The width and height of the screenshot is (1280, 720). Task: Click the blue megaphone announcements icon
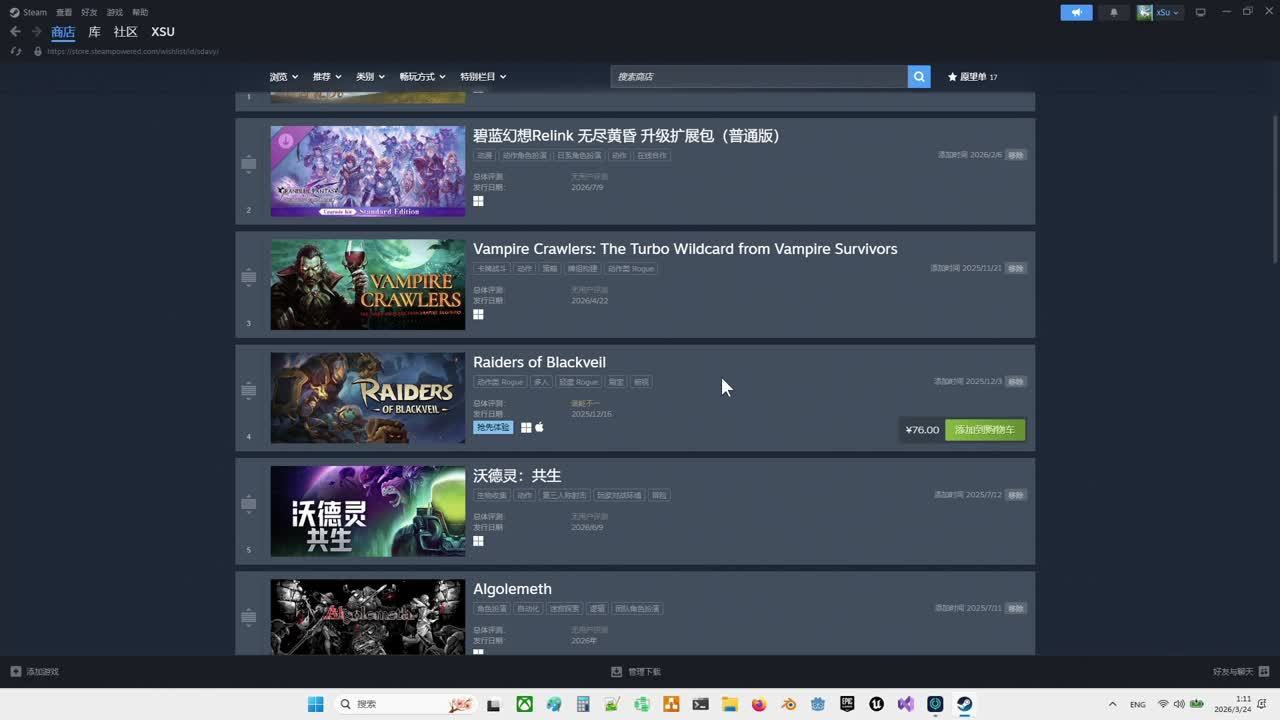tap(1076, 12)
